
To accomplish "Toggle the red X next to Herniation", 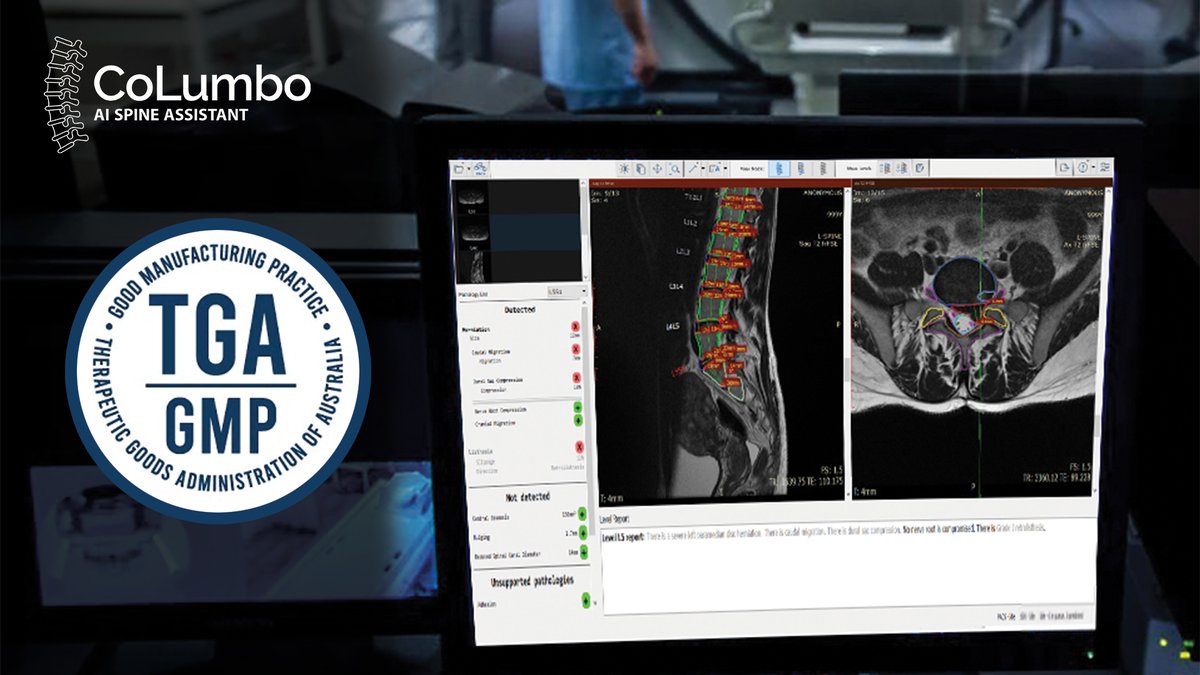I will 575,326.
